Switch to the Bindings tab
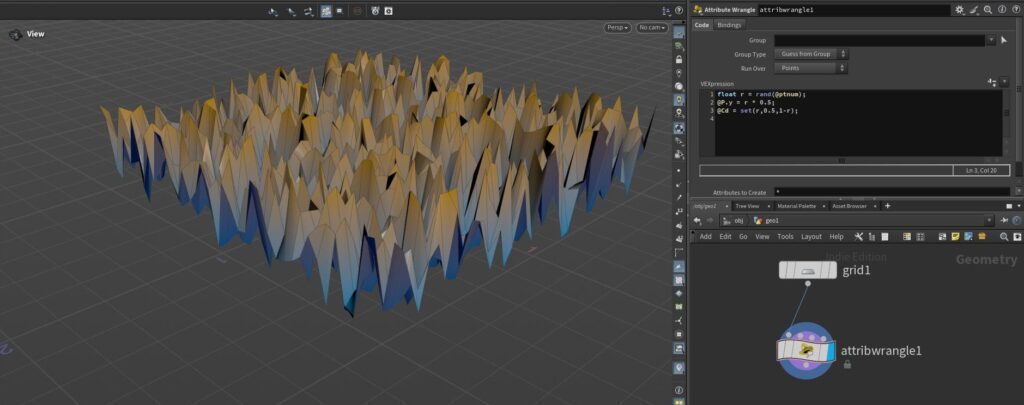 pos(729,25)
